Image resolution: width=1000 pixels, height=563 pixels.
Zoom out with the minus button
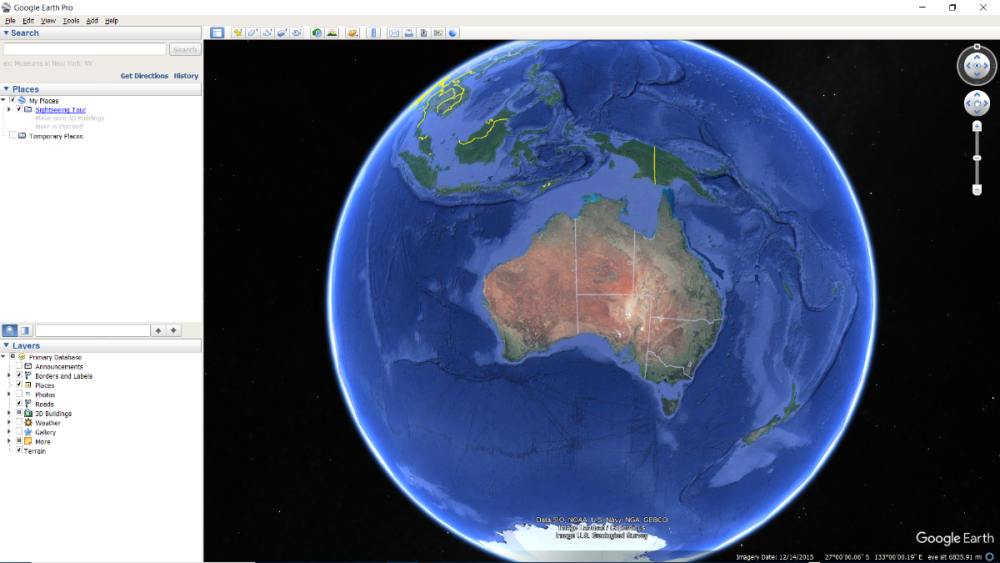[976, 189]
